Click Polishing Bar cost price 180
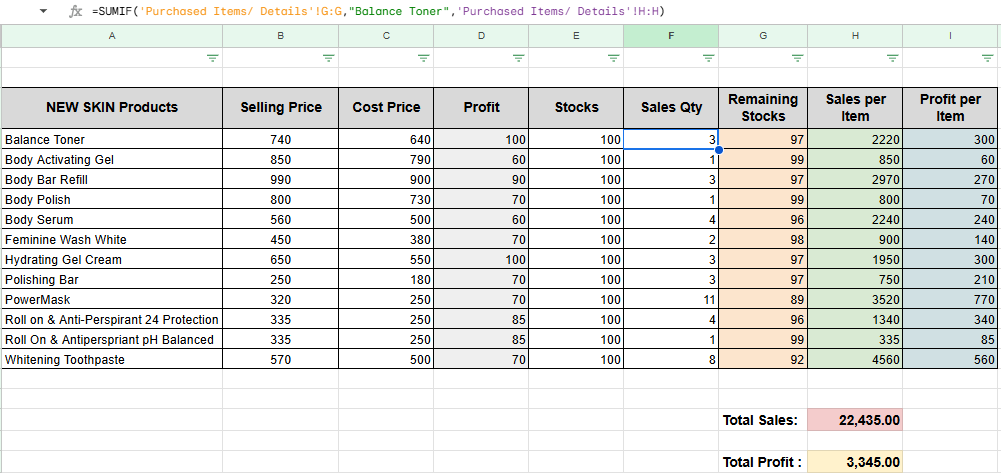Image resolution: width=1001 pixels, height=473 pixels. point(386,280)
